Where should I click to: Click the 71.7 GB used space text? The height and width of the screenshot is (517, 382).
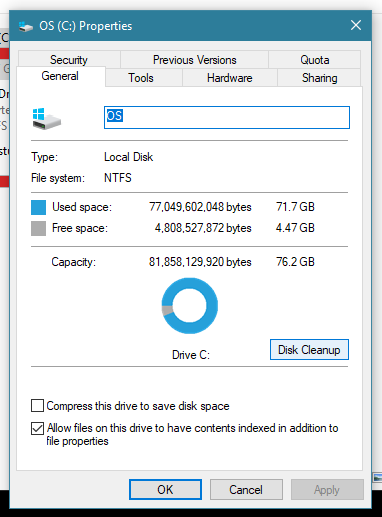click(295, 207)
